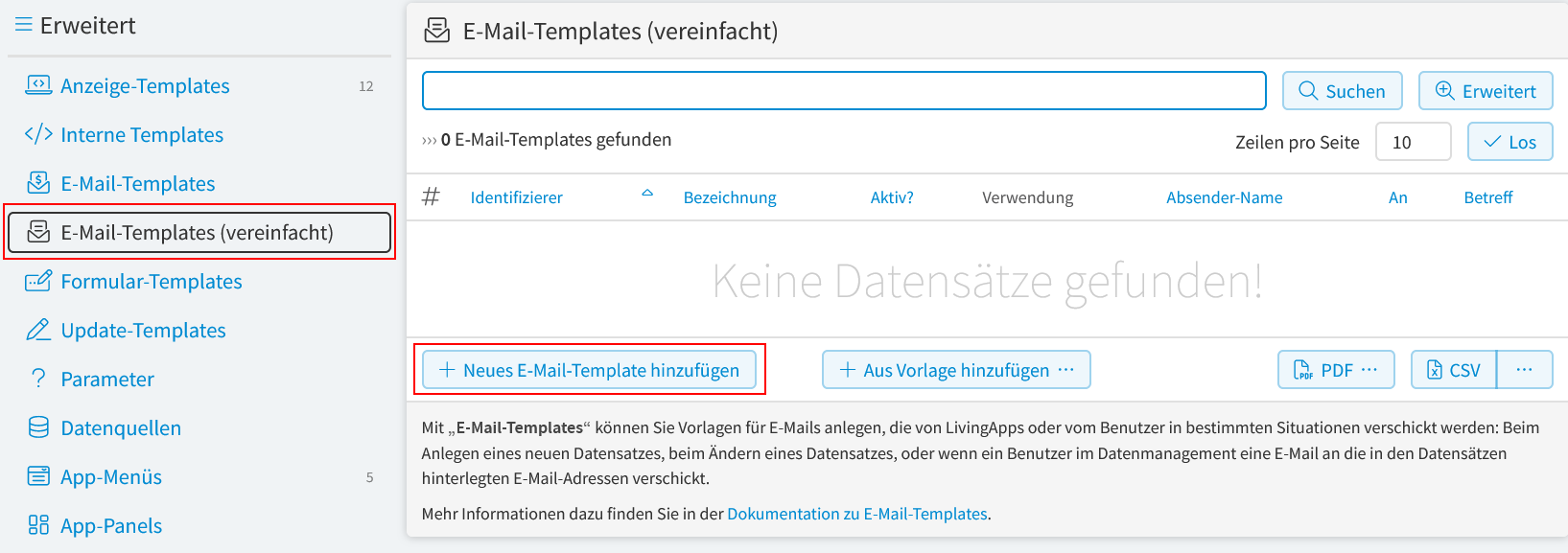Click the Los button
Image resolution: width=1568 pixels, height=553 pixels.
(1510, 142)
